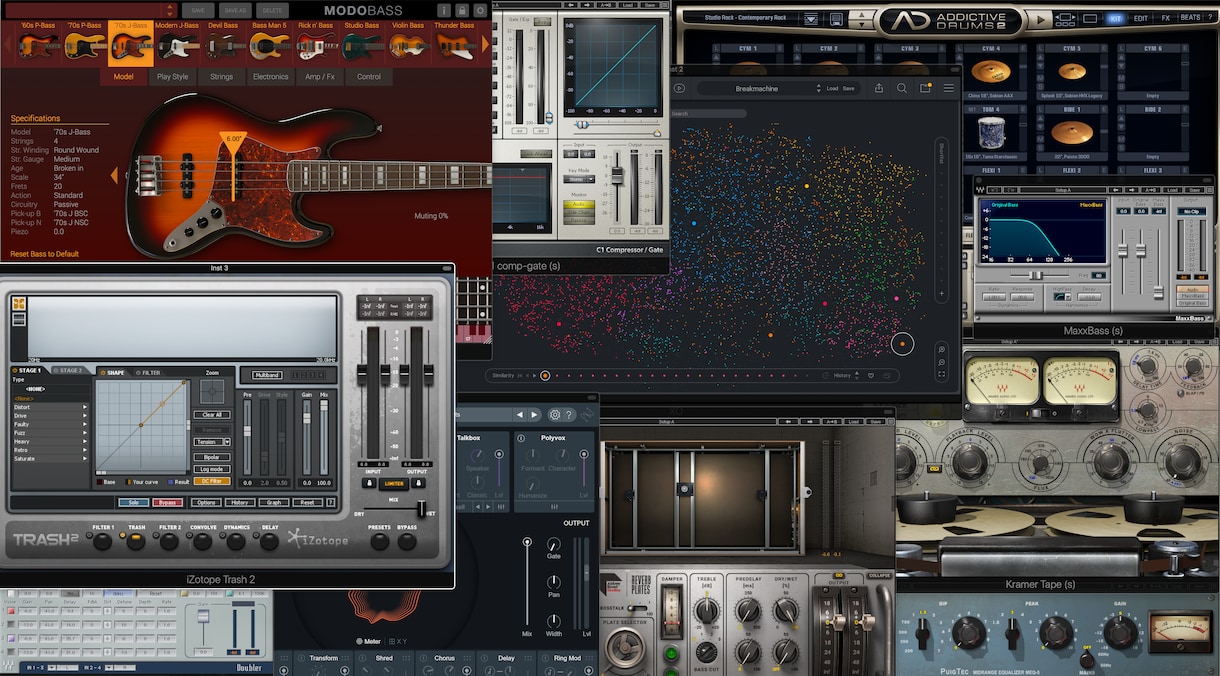Click Trash 2 spectrum view icon top-left
This screenshot has width=1220, height=676.
tap(18, 305)
